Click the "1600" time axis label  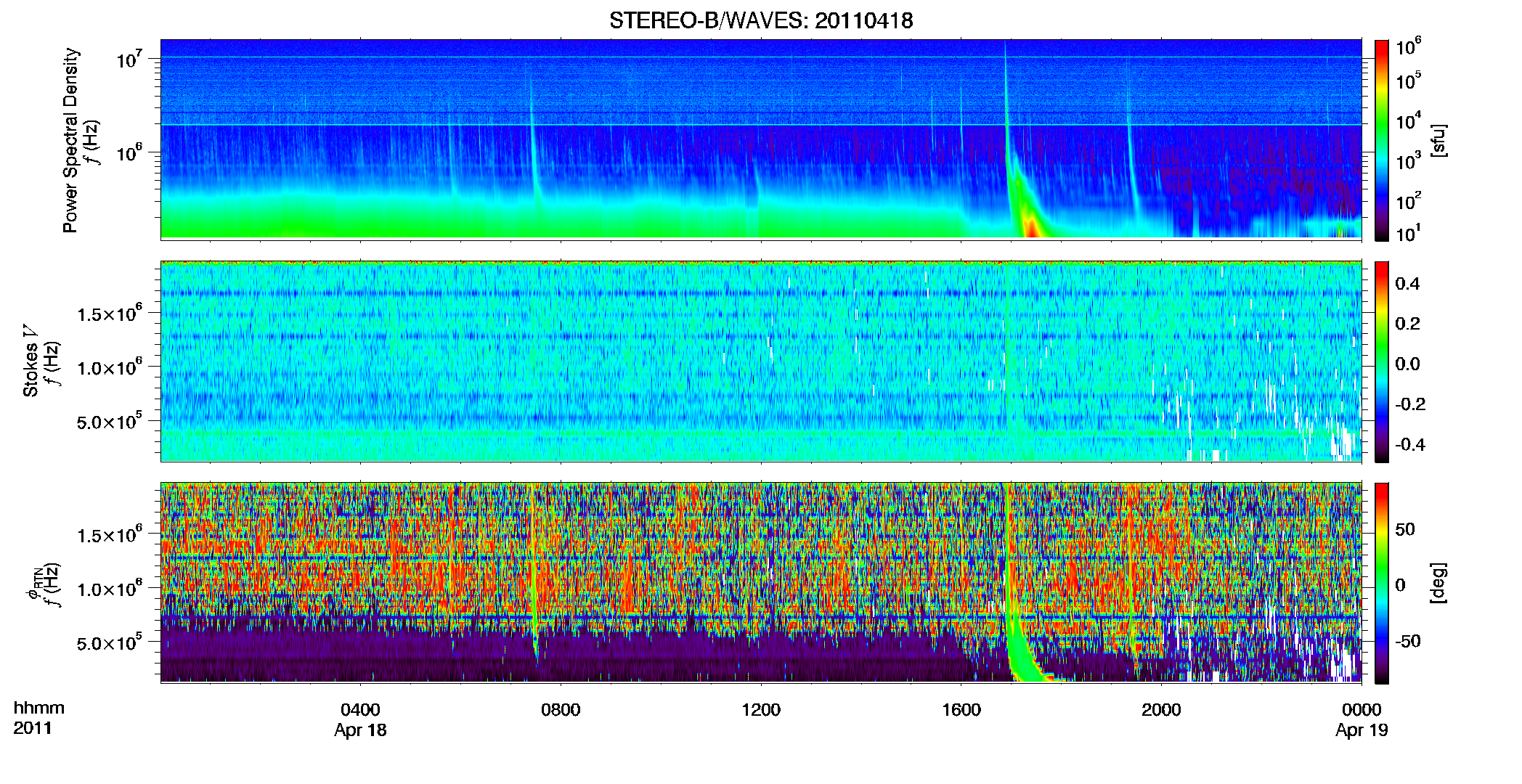(x=961, y=709)
